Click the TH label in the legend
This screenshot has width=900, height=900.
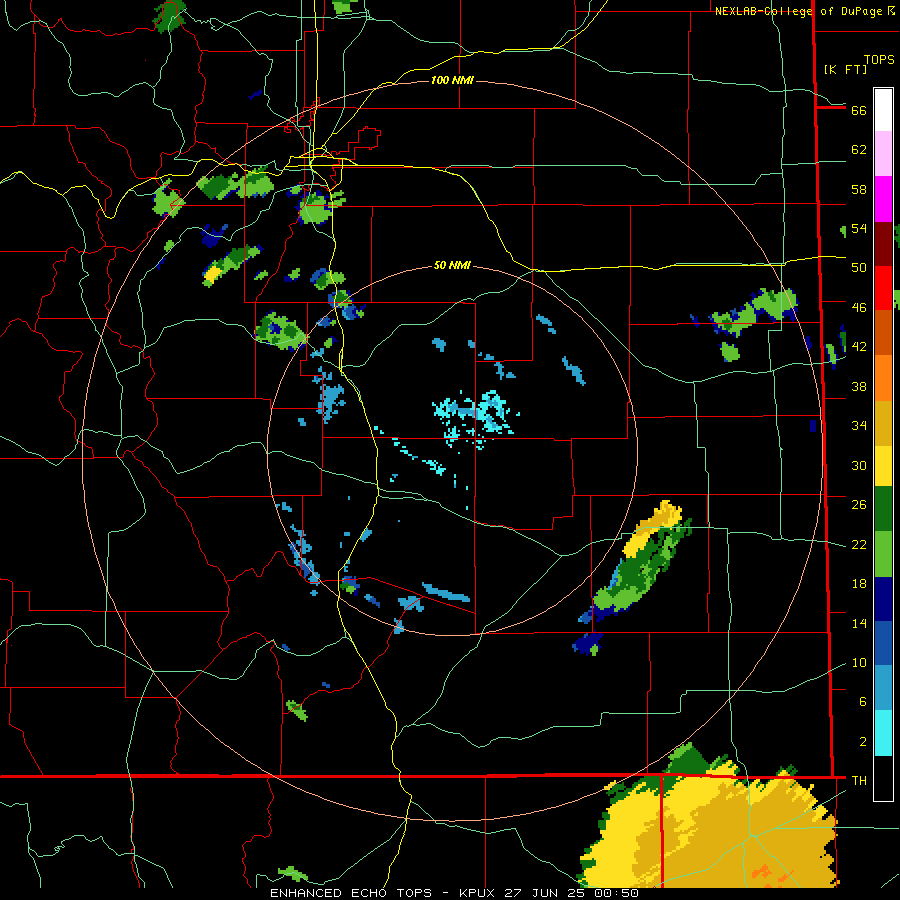[859, 781]
